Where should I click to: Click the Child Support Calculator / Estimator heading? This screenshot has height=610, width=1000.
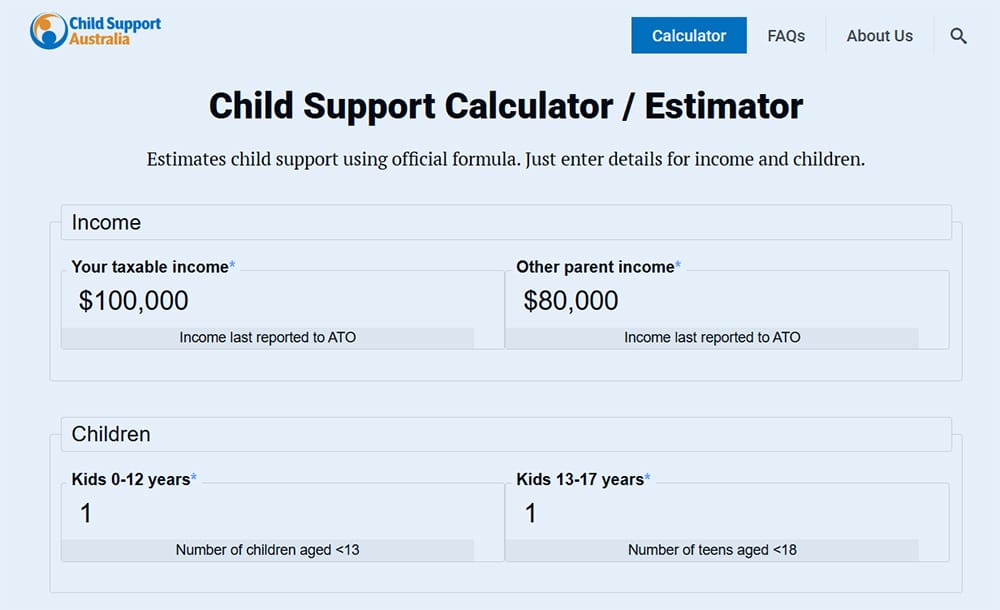[x=505, y=105]
